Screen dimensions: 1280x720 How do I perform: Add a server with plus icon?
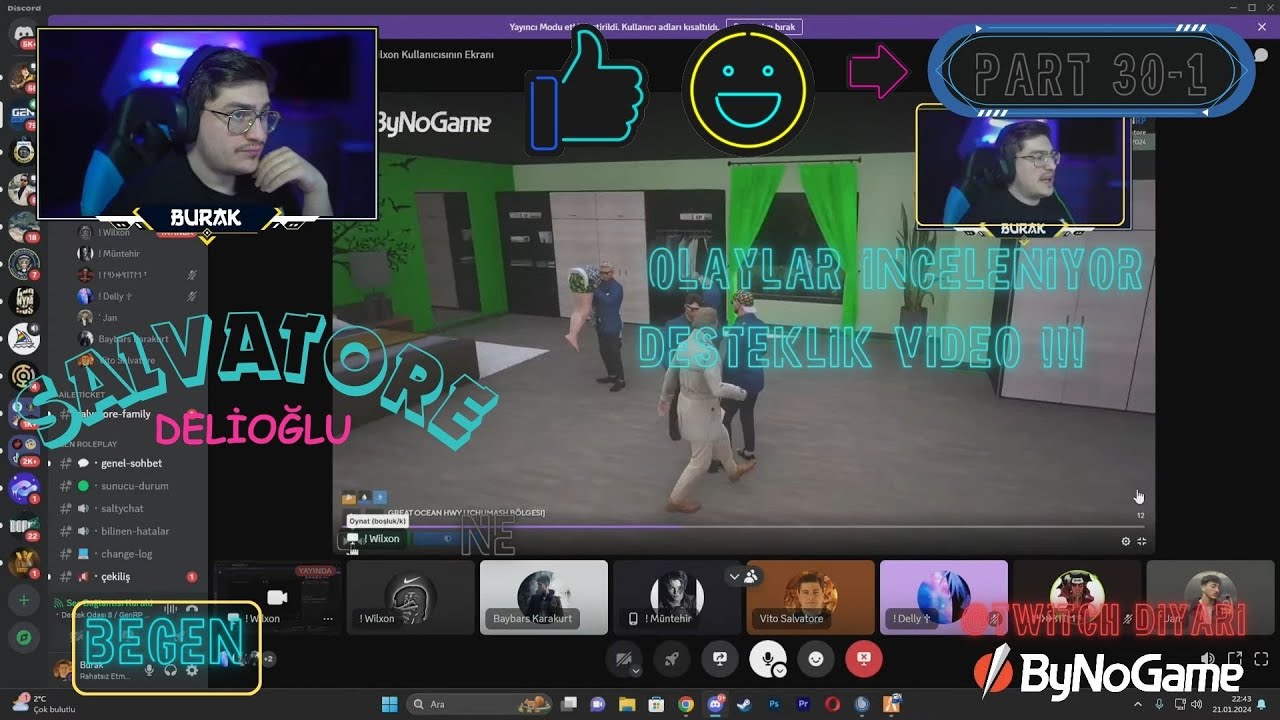tap(24, 601)
